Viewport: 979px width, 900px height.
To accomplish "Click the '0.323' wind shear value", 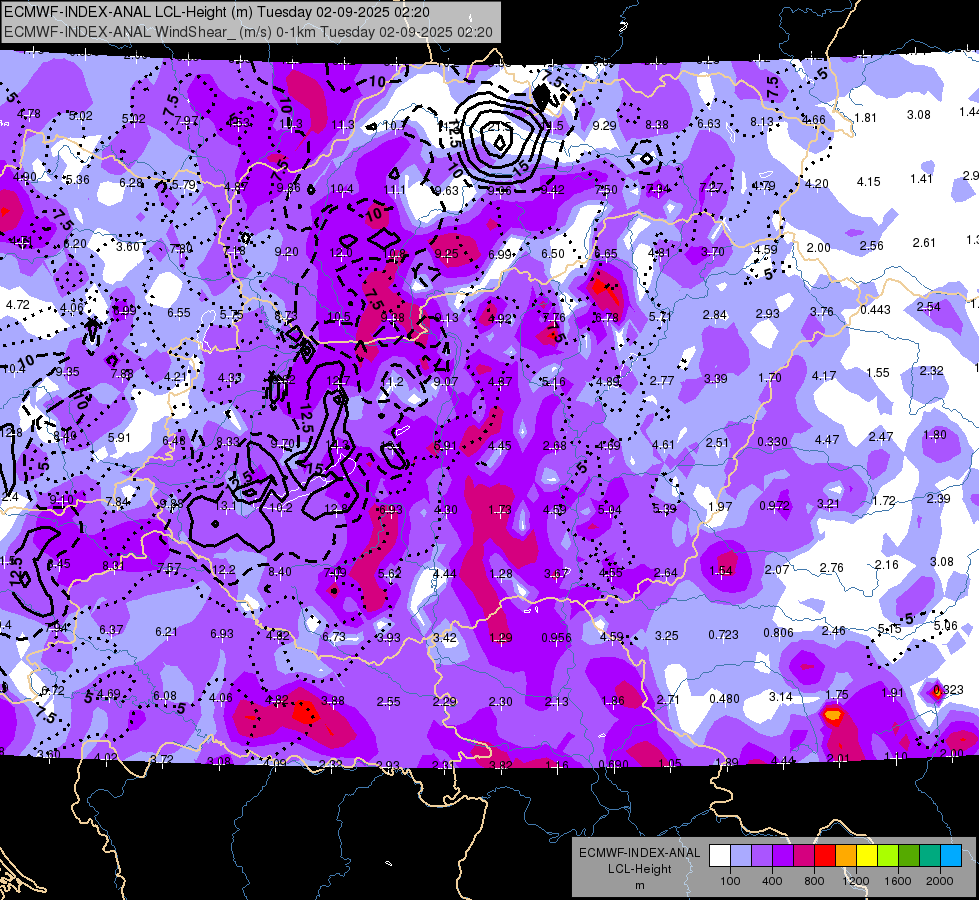I will (948, 690).
